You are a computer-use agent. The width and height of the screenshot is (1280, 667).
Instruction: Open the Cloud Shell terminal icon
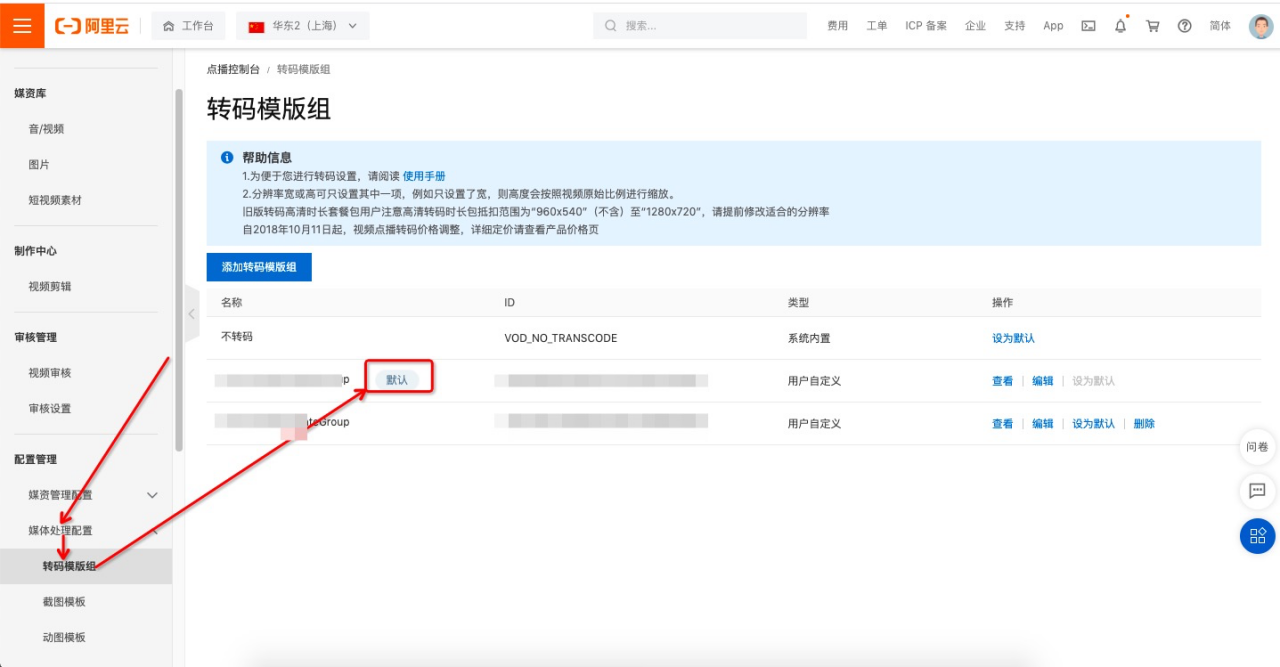(1088, 26)
